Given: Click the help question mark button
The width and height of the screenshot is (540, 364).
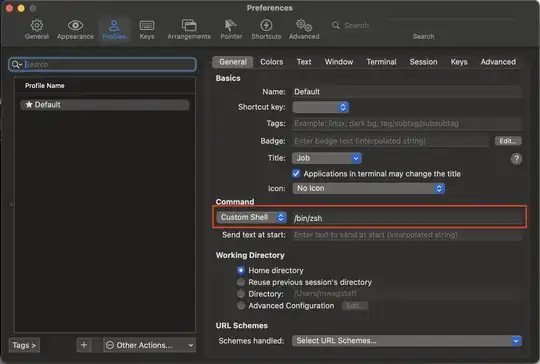Looking at the screenshot, I should (x=516, y=159).
